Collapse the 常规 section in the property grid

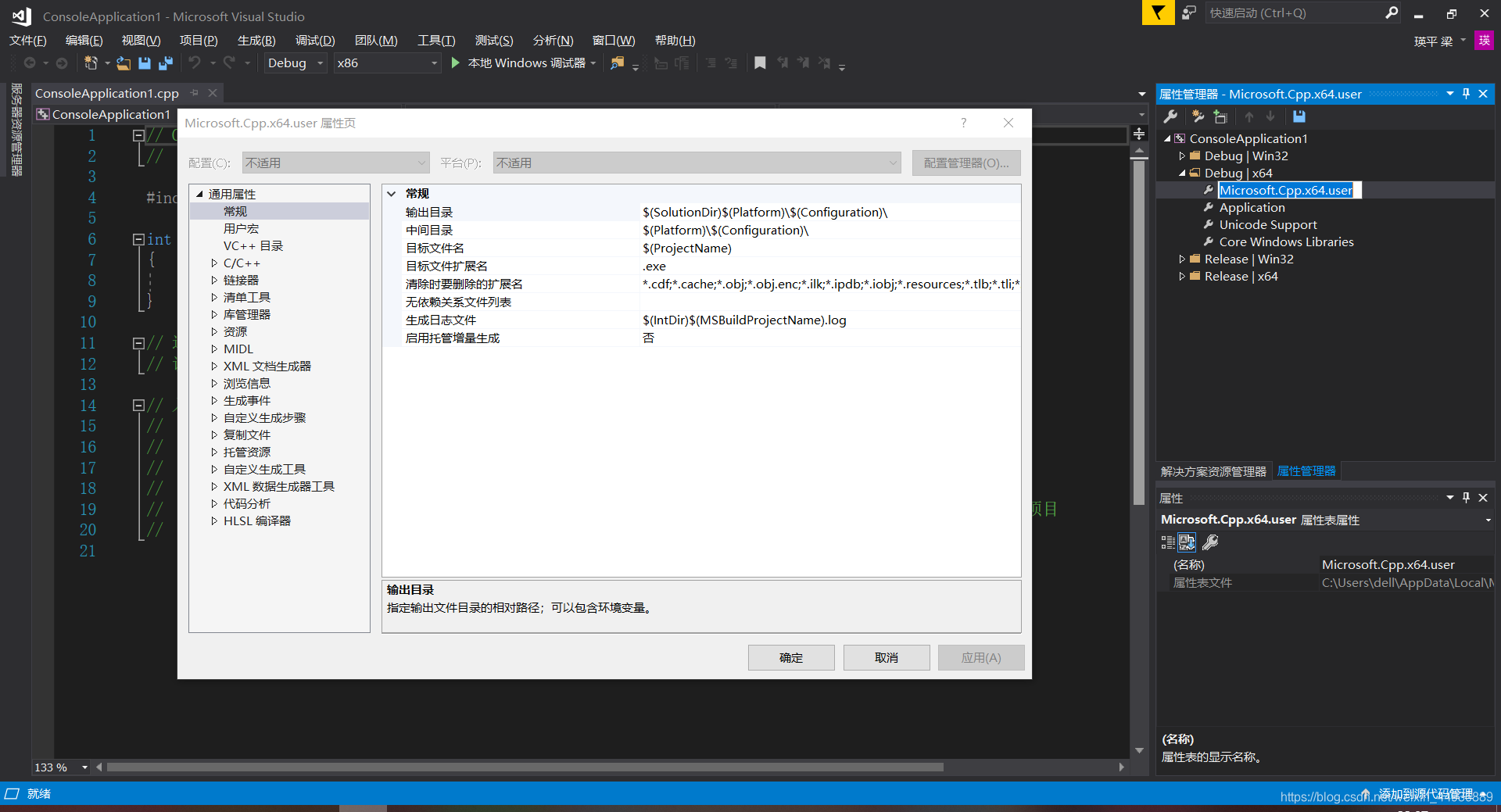392,194
